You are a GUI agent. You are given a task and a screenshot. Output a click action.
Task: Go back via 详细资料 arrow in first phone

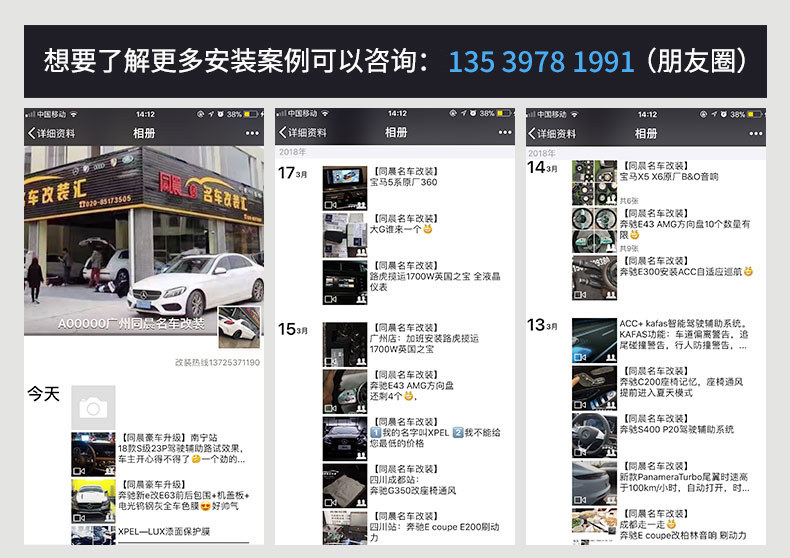coord(51,133)
